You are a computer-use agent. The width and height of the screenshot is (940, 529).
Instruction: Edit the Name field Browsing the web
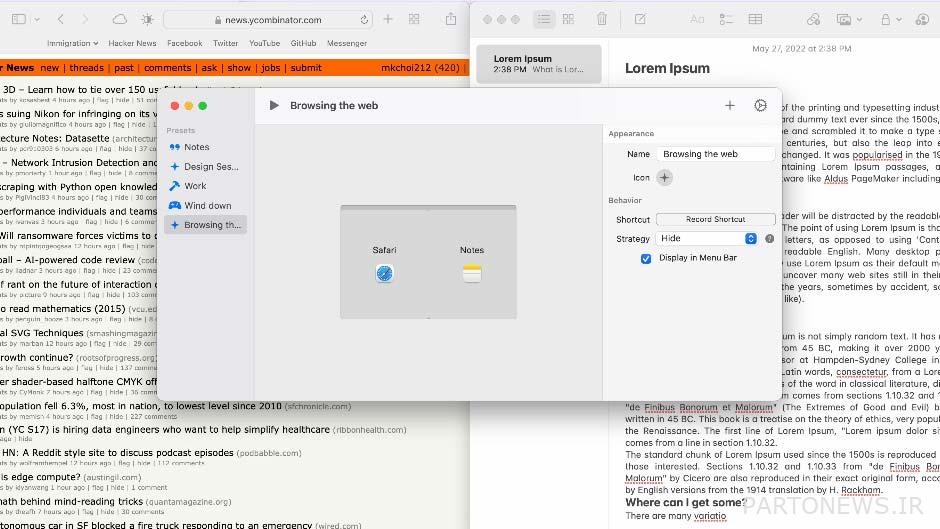pyautogui.click(x=716, y=154)
